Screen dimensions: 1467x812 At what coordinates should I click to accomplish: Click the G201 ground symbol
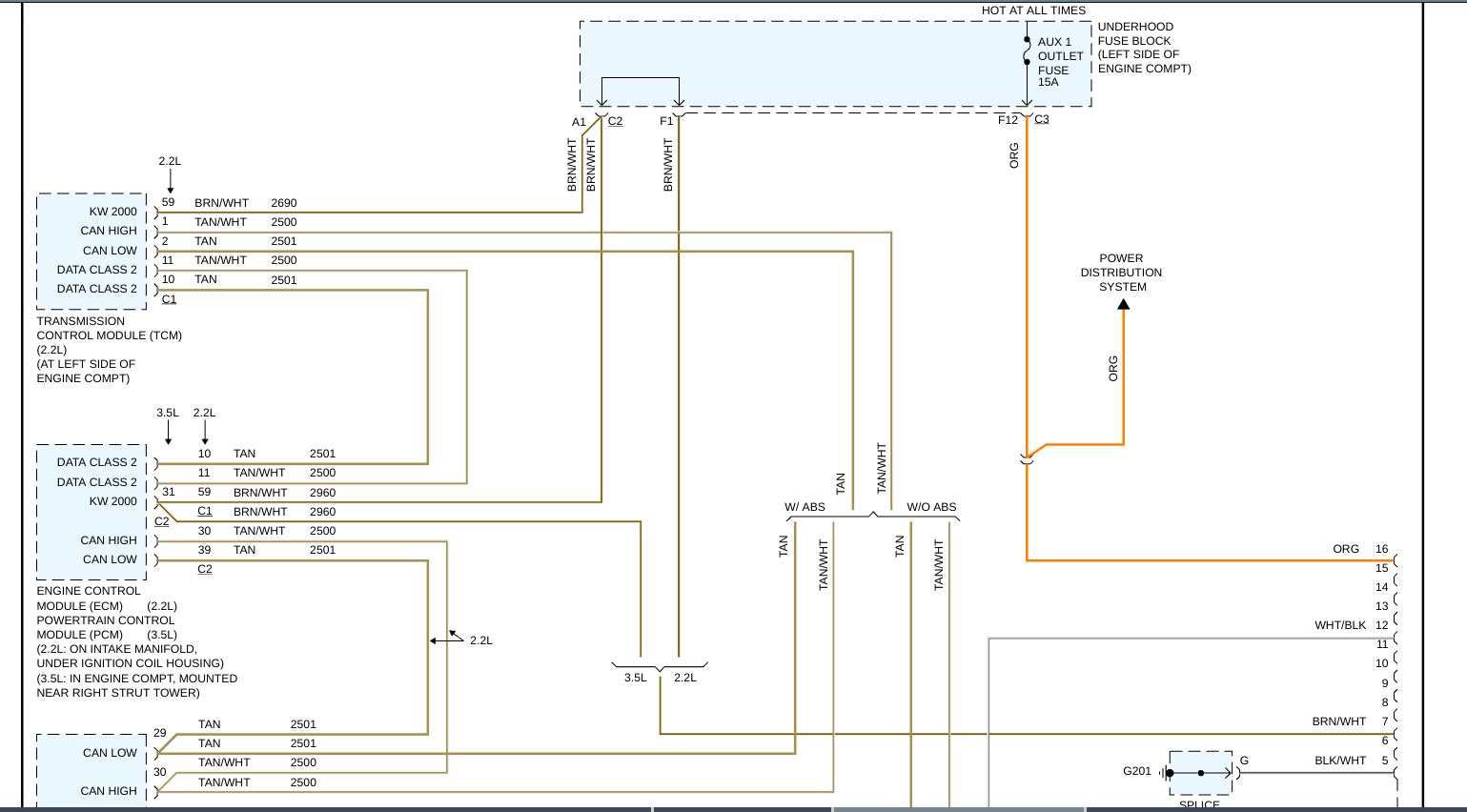pos(1165,773)
